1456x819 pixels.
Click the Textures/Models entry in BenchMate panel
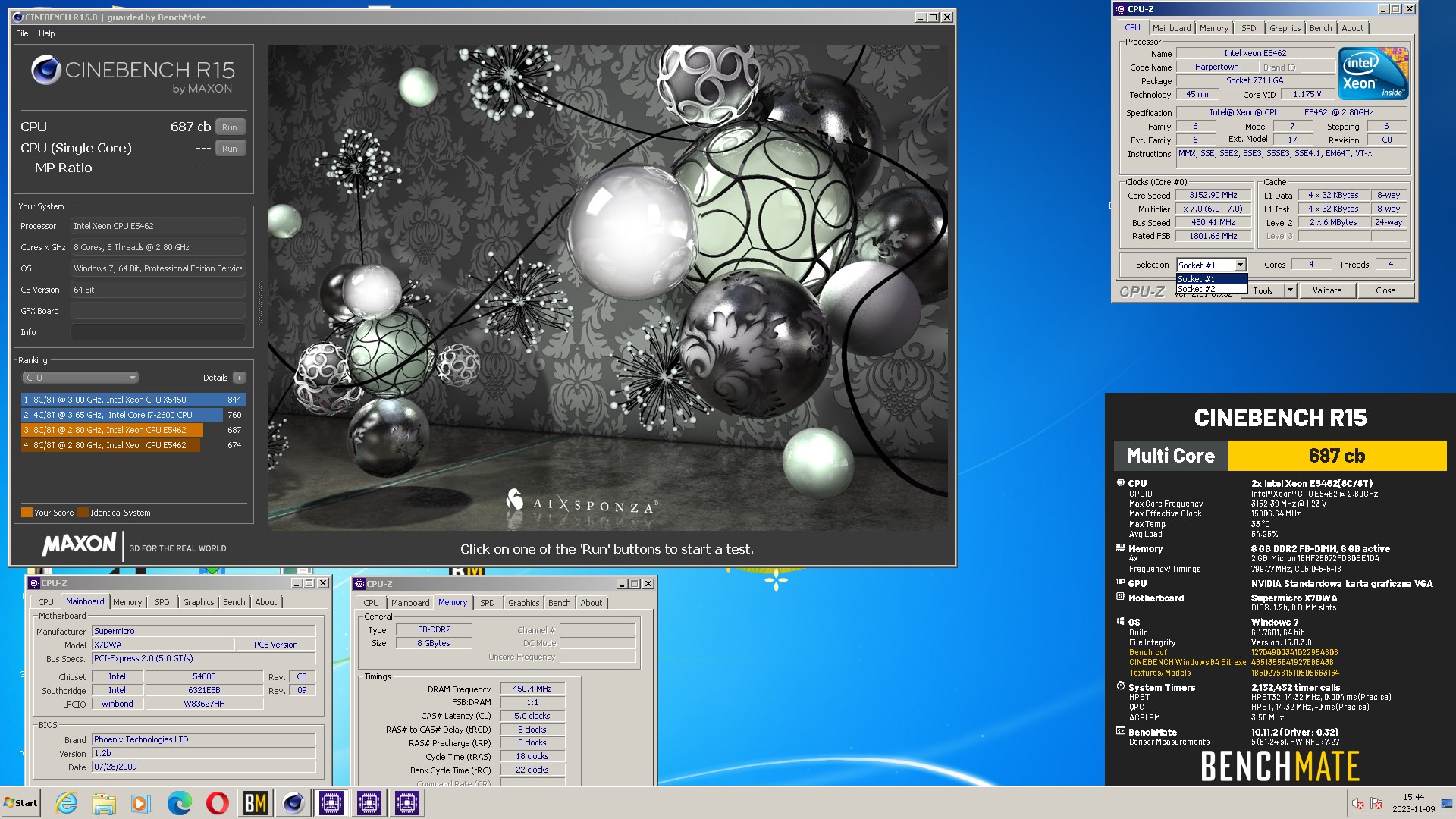[x=1159, y=673]
